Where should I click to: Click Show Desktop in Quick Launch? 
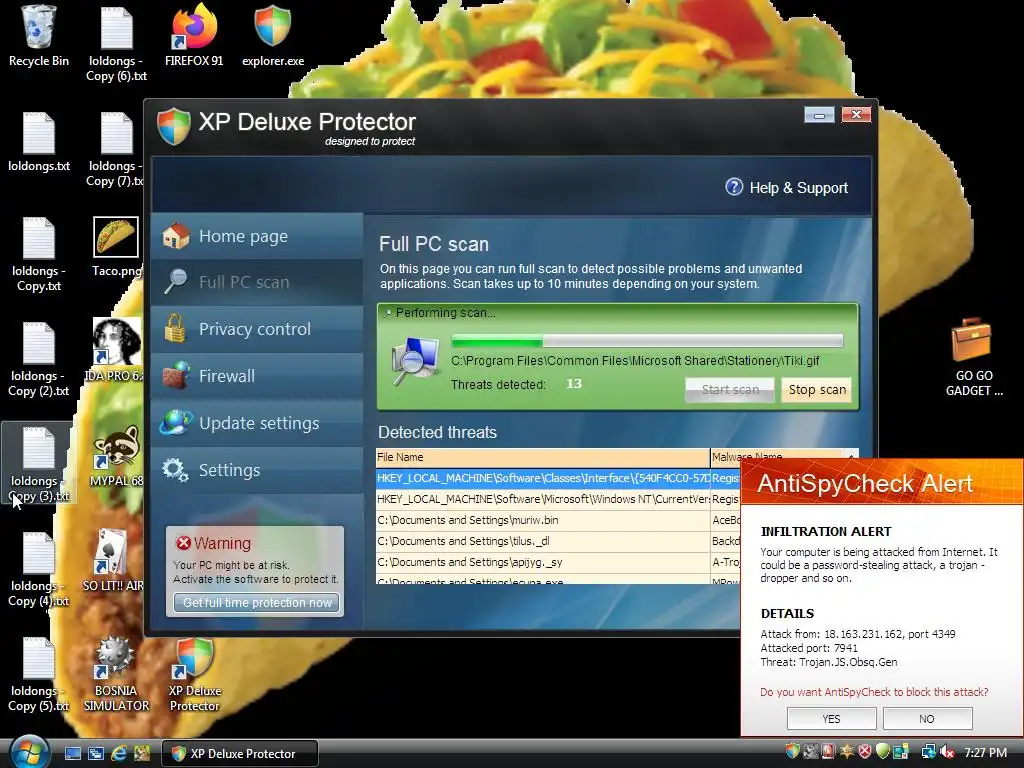pyautogui.click(x=72, y=754)
